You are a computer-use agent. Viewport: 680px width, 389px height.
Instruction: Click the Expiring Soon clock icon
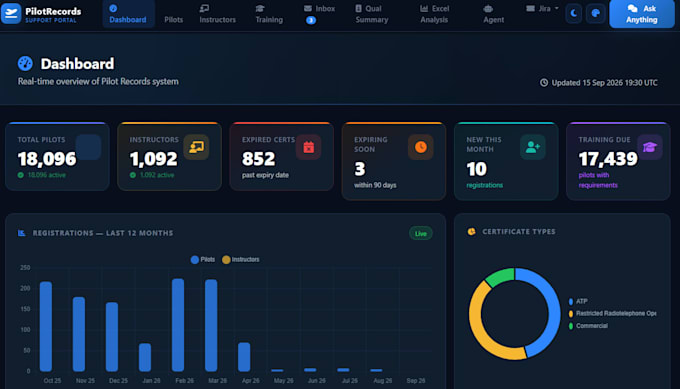[x=420, y=147]
